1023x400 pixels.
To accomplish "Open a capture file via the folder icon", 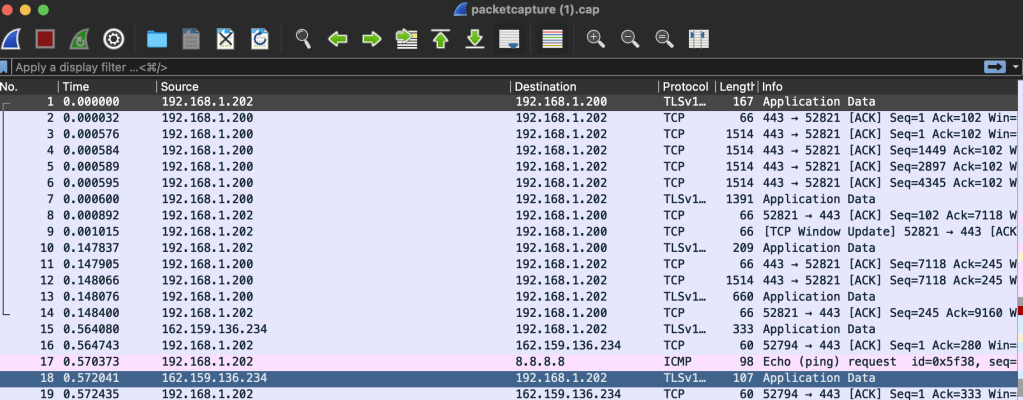I will point(157,39).
